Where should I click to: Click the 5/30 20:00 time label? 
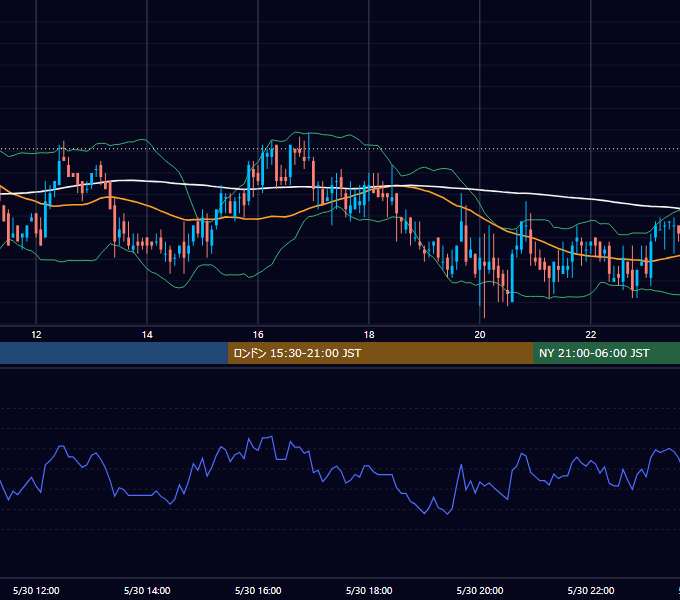tap(480, 590)
